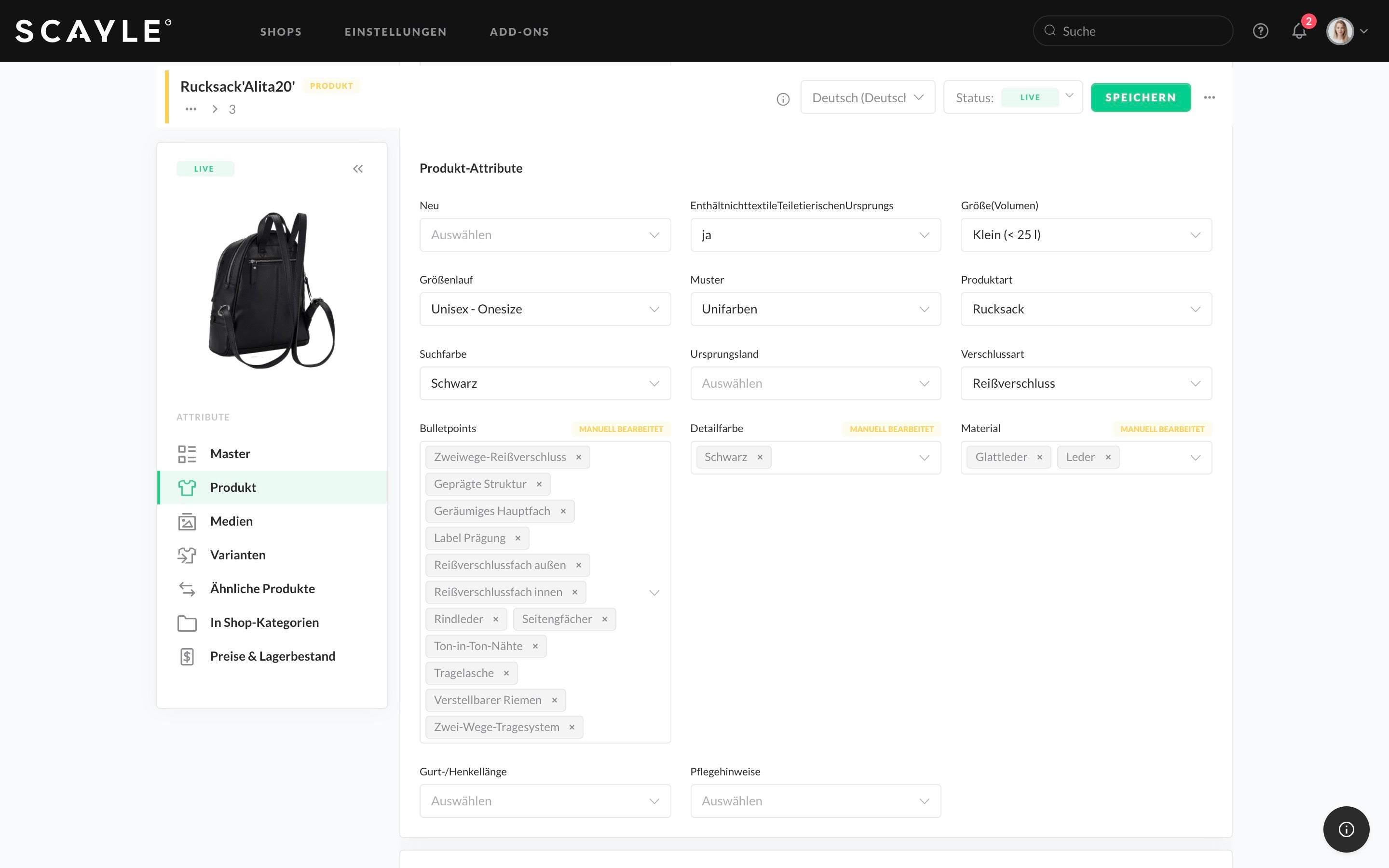Click the Speichern button
Viewport: 1389px width, 868px height.
[1140, 97]
